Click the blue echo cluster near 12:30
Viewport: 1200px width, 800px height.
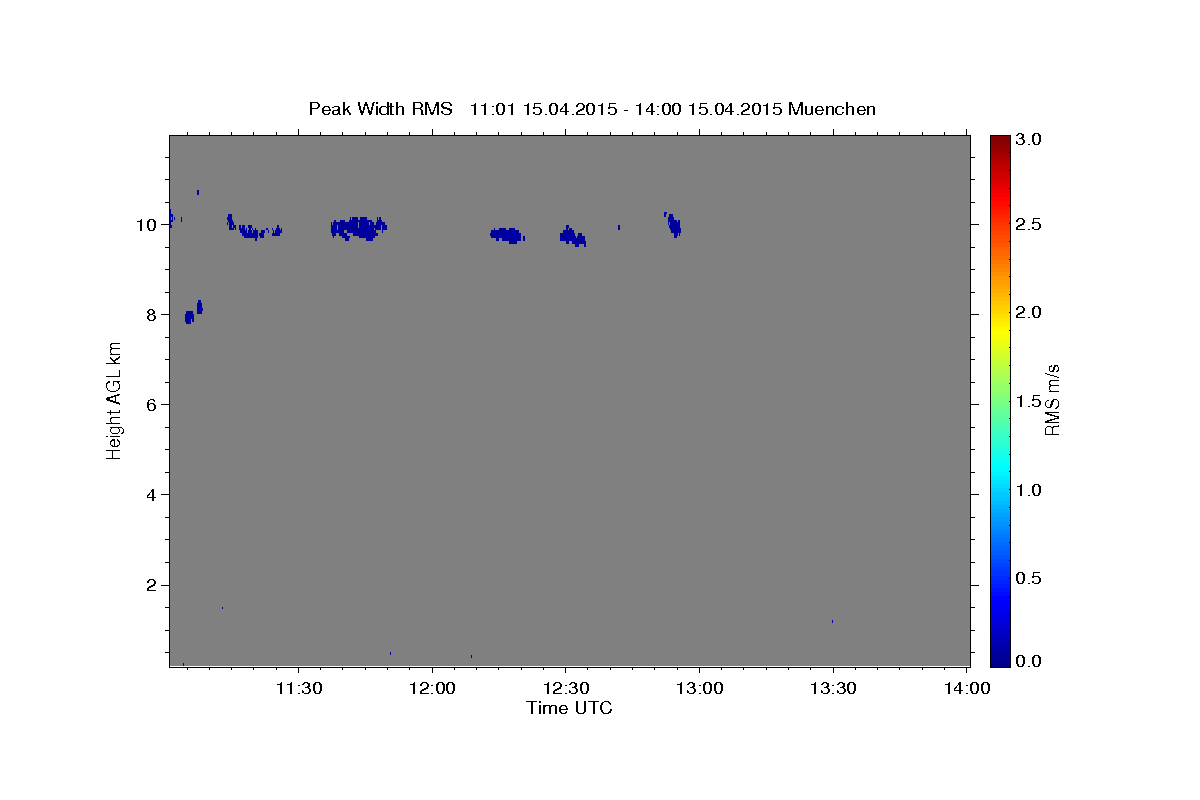573,236
